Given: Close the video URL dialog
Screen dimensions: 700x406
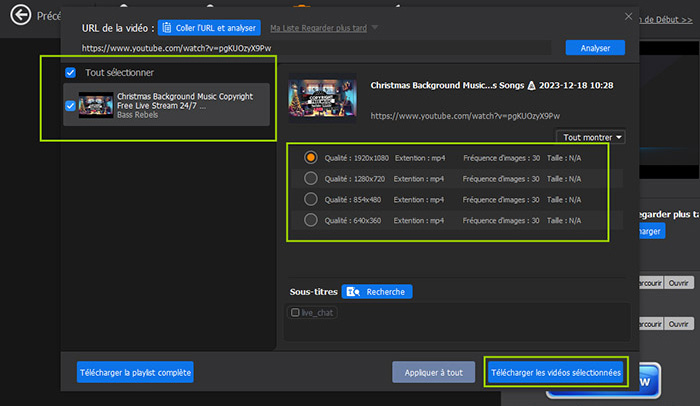Looking at the screenshot, I should (x=628, y=17).
